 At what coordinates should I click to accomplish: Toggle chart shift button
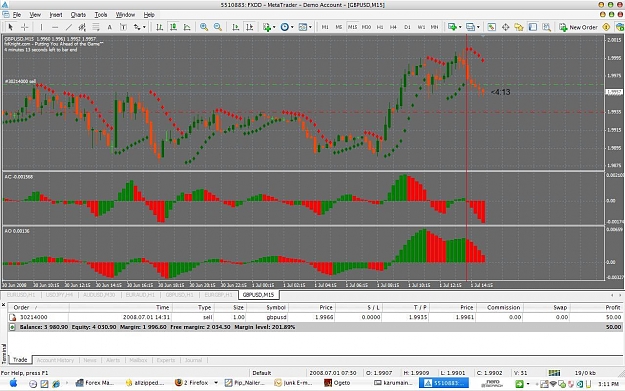(250, 27)
